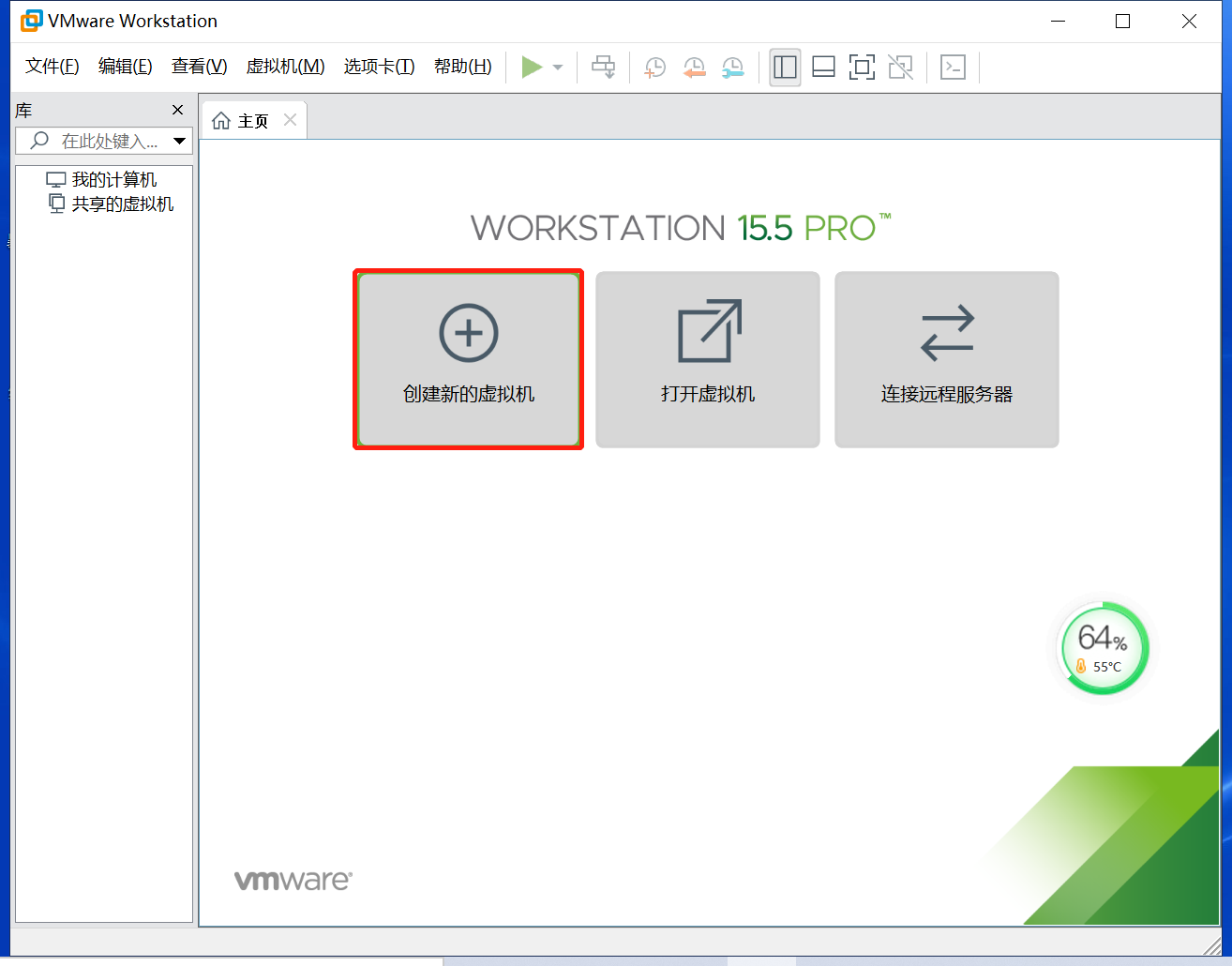Select 共享的虚拟机 in the library tree
This screenshot has width=1232, height=966.
112,204
